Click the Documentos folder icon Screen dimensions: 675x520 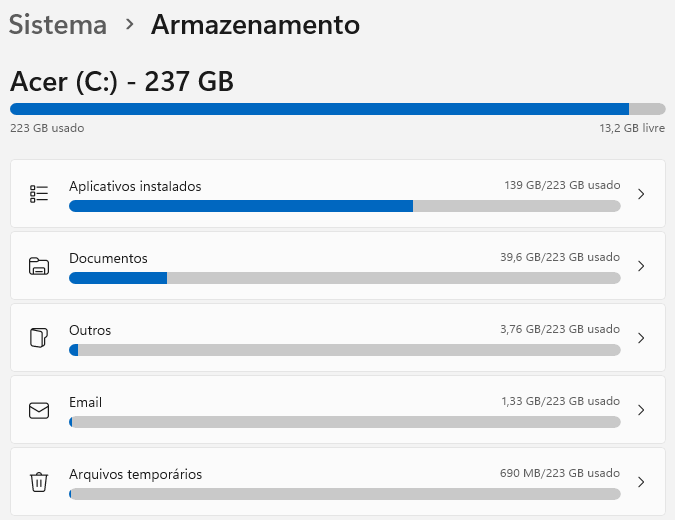[x=39, y=266]
